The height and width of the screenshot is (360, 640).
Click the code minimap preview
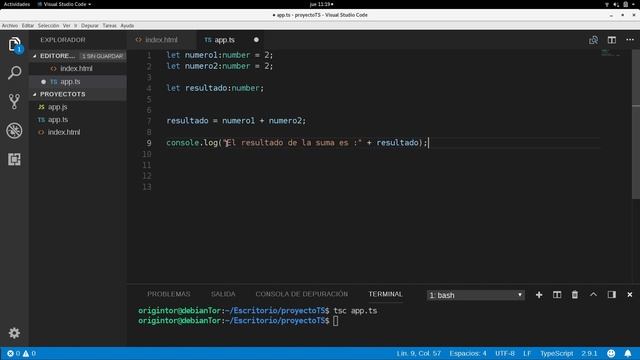611,53
